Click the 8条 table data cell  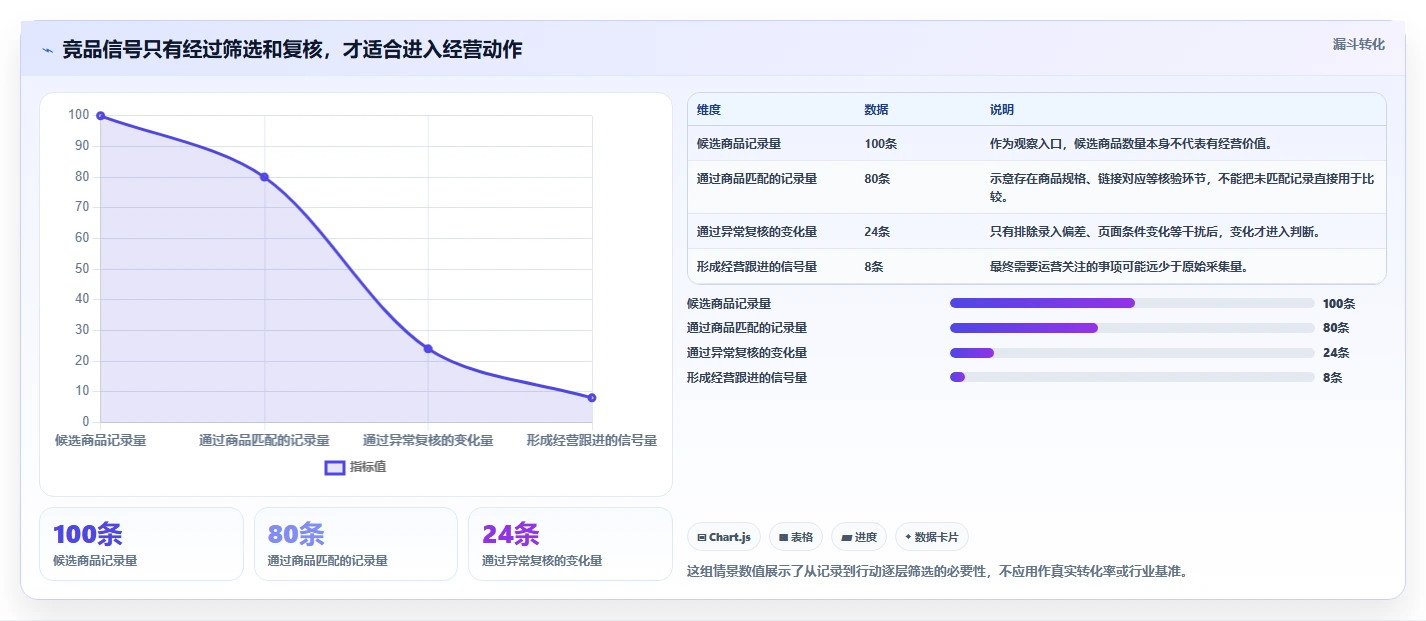[874, 267]
